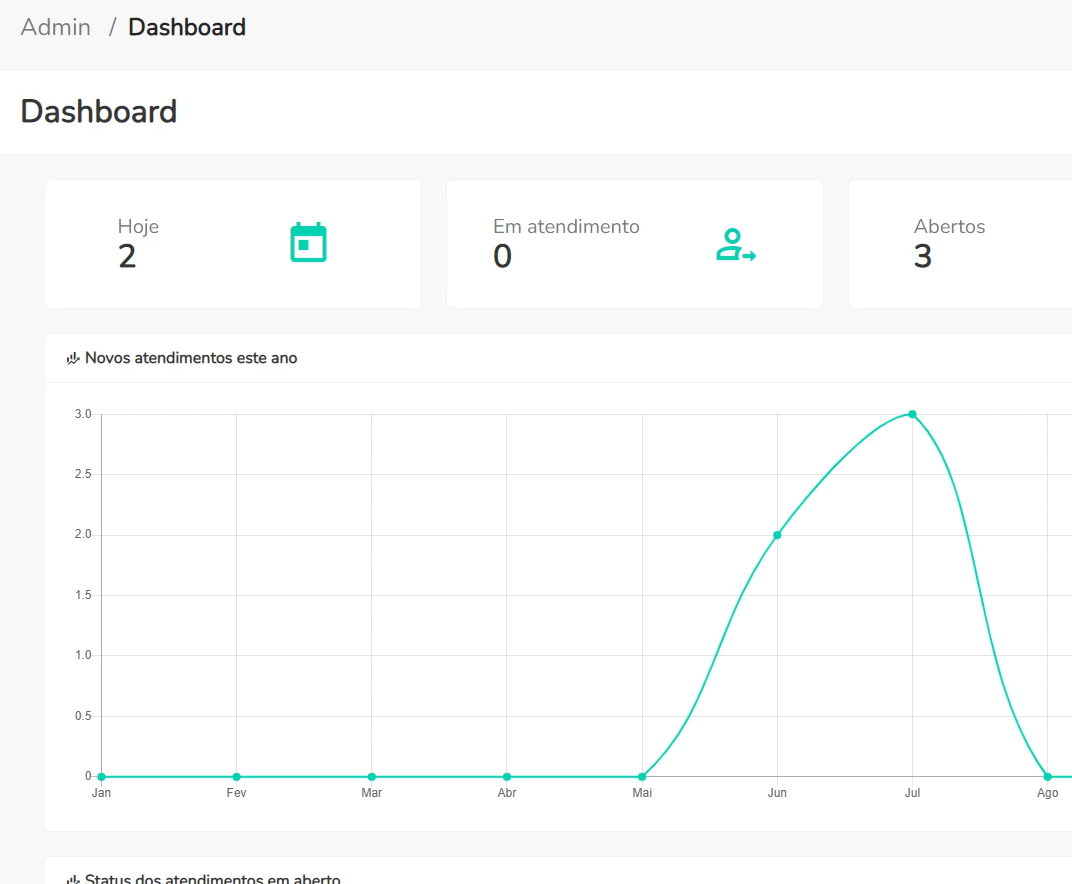
Task: Click the large Dashboard page heading
Action: pyautogui.click(x=99, y=111)
